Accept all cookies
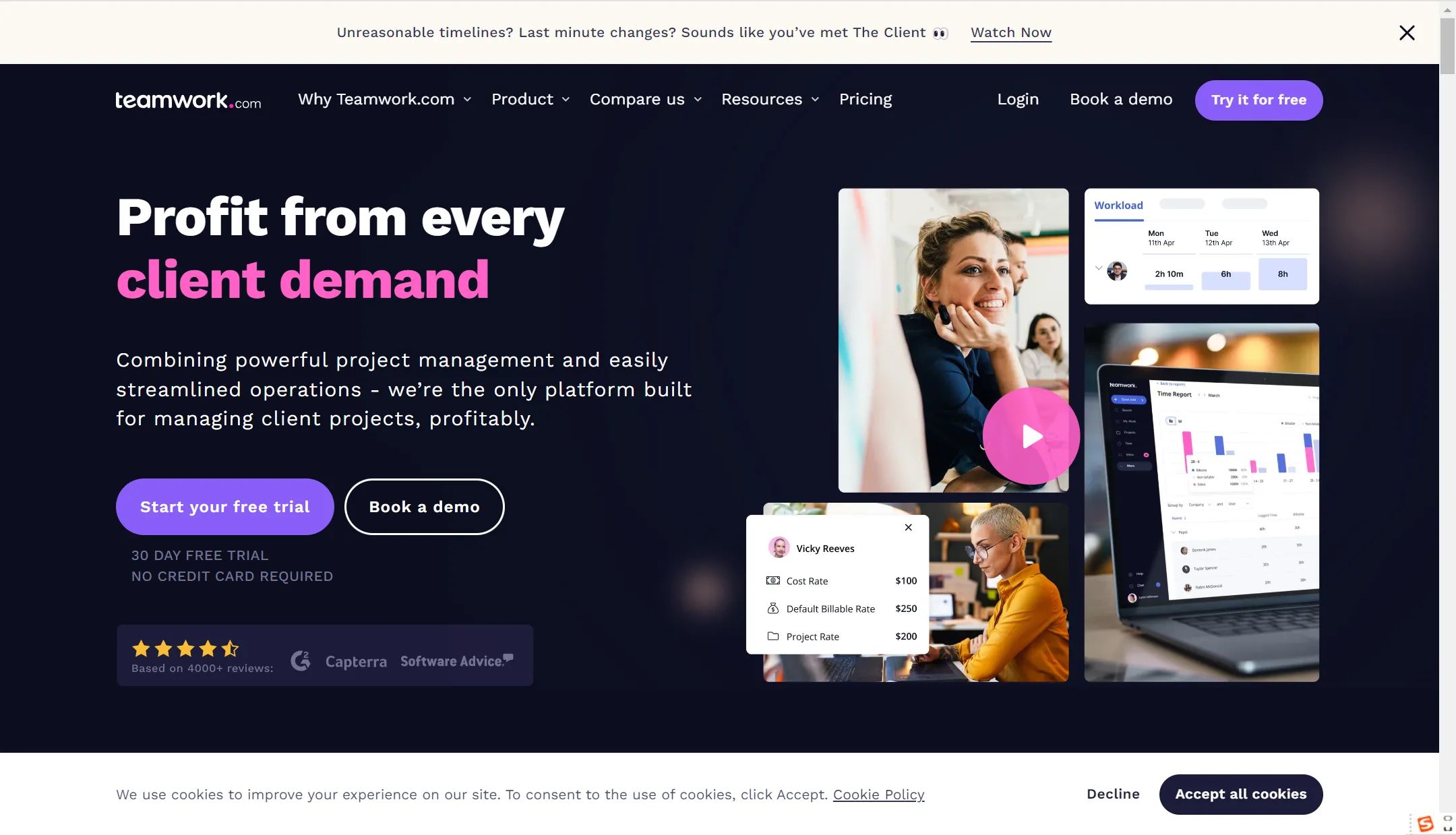The width and height of the screenshot is (1456, 835). [1241, 794]
